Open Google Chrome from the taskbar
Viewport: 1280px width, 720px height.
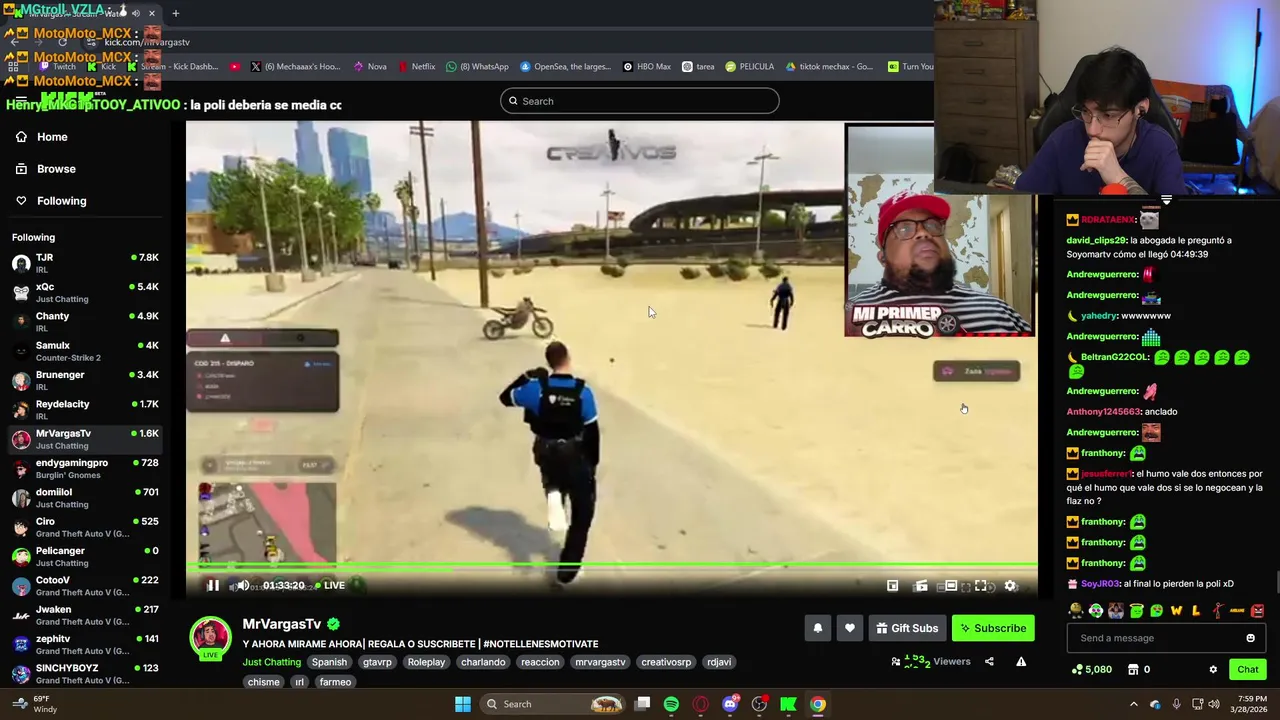coord(818,704)
